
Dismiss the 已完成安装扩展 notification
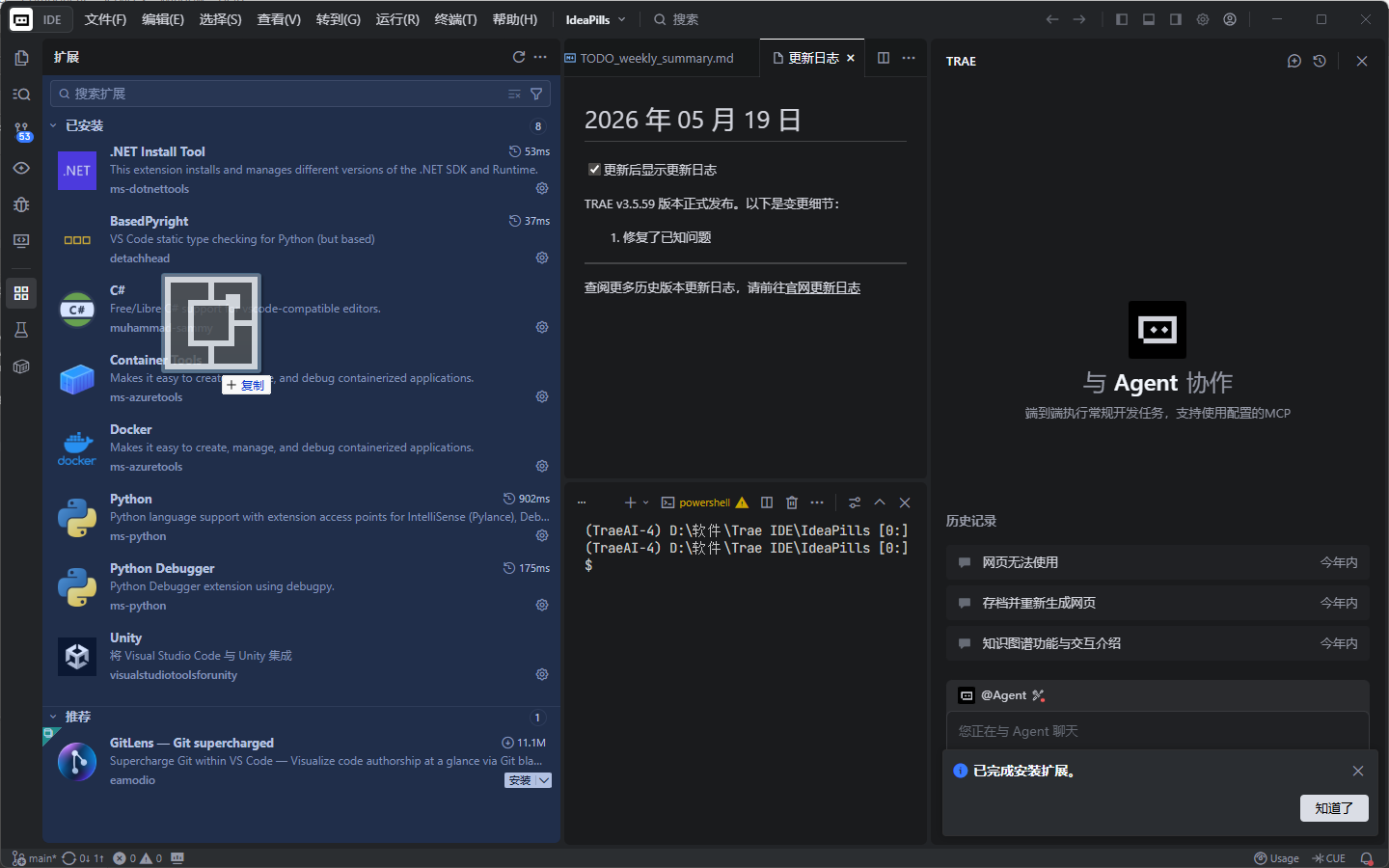pos(1358,771)
